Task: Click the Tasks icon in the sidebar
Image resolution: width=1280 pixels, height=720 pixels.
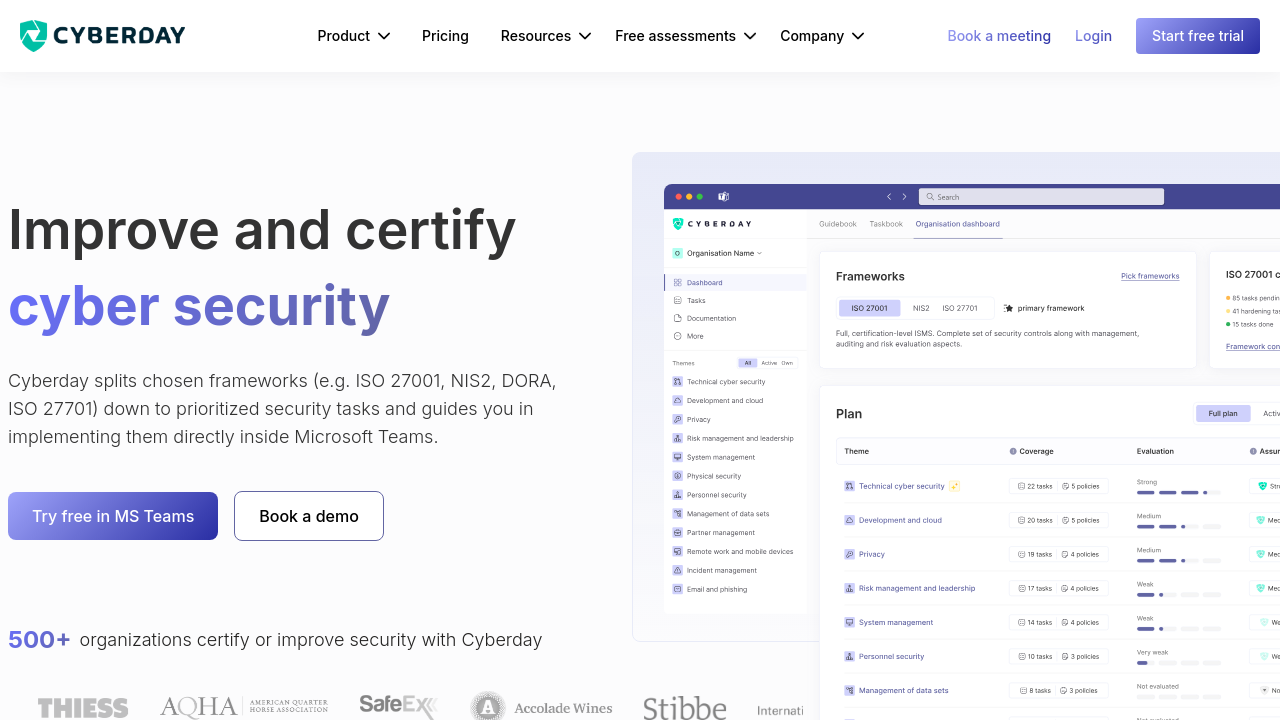Action: click(x=678, y=301)
